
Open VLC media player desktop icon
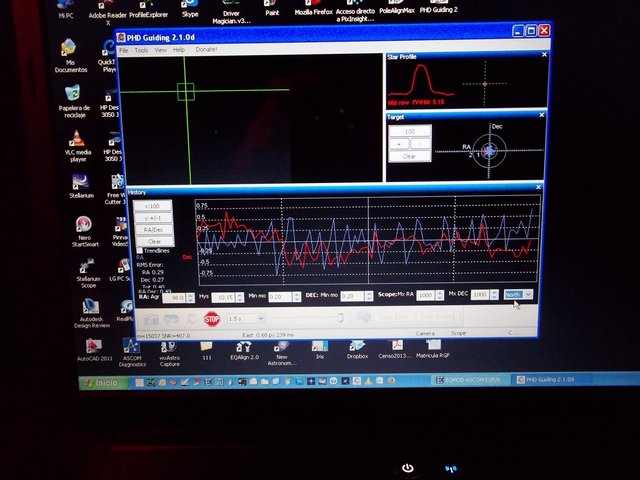[78, 146]
